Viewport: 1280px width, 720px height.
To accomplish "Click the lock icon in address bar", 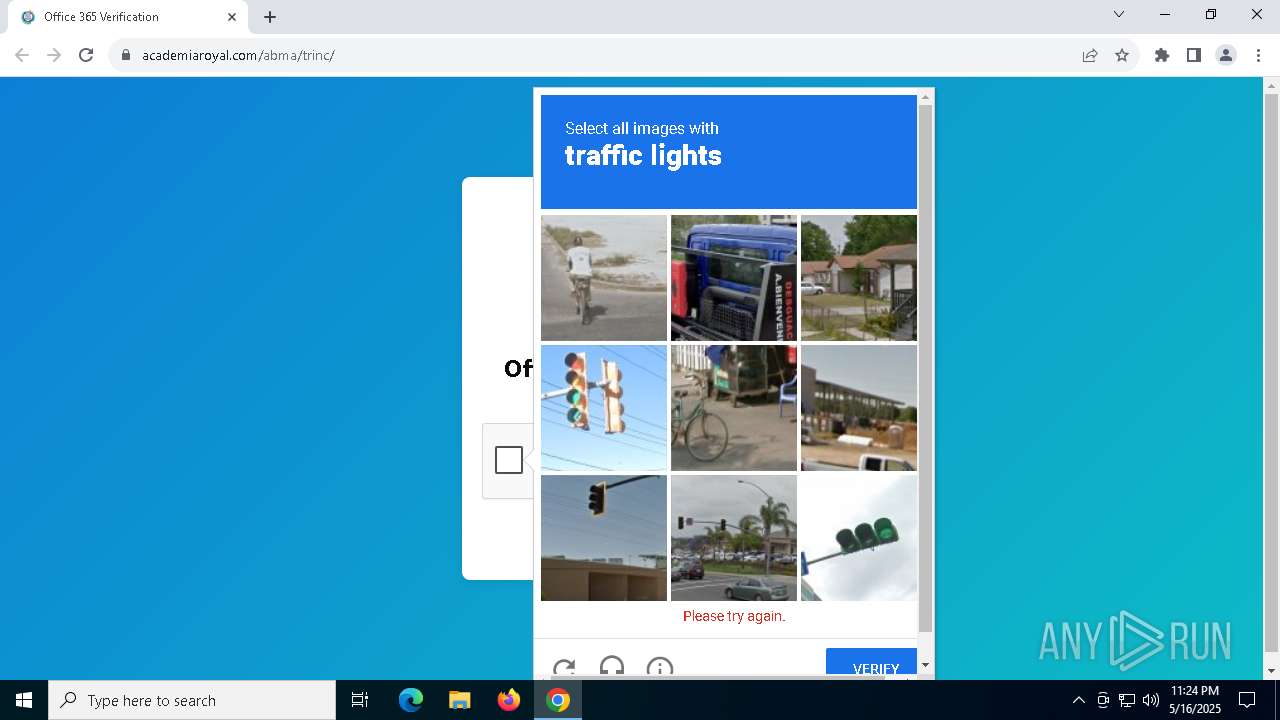I will [126, 55].
